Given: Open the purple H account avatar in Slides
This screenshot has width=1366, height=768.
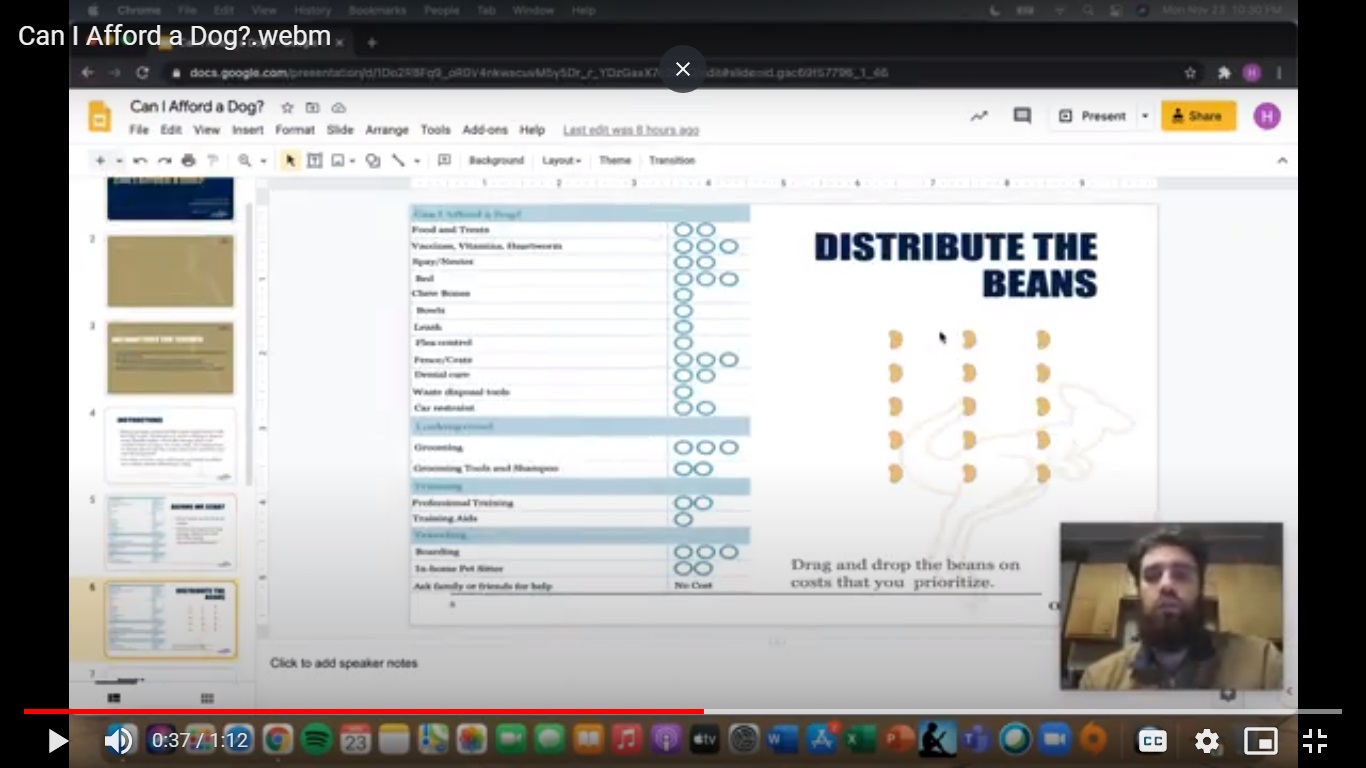Looking at the screenshot, I should coord(1266,116).
